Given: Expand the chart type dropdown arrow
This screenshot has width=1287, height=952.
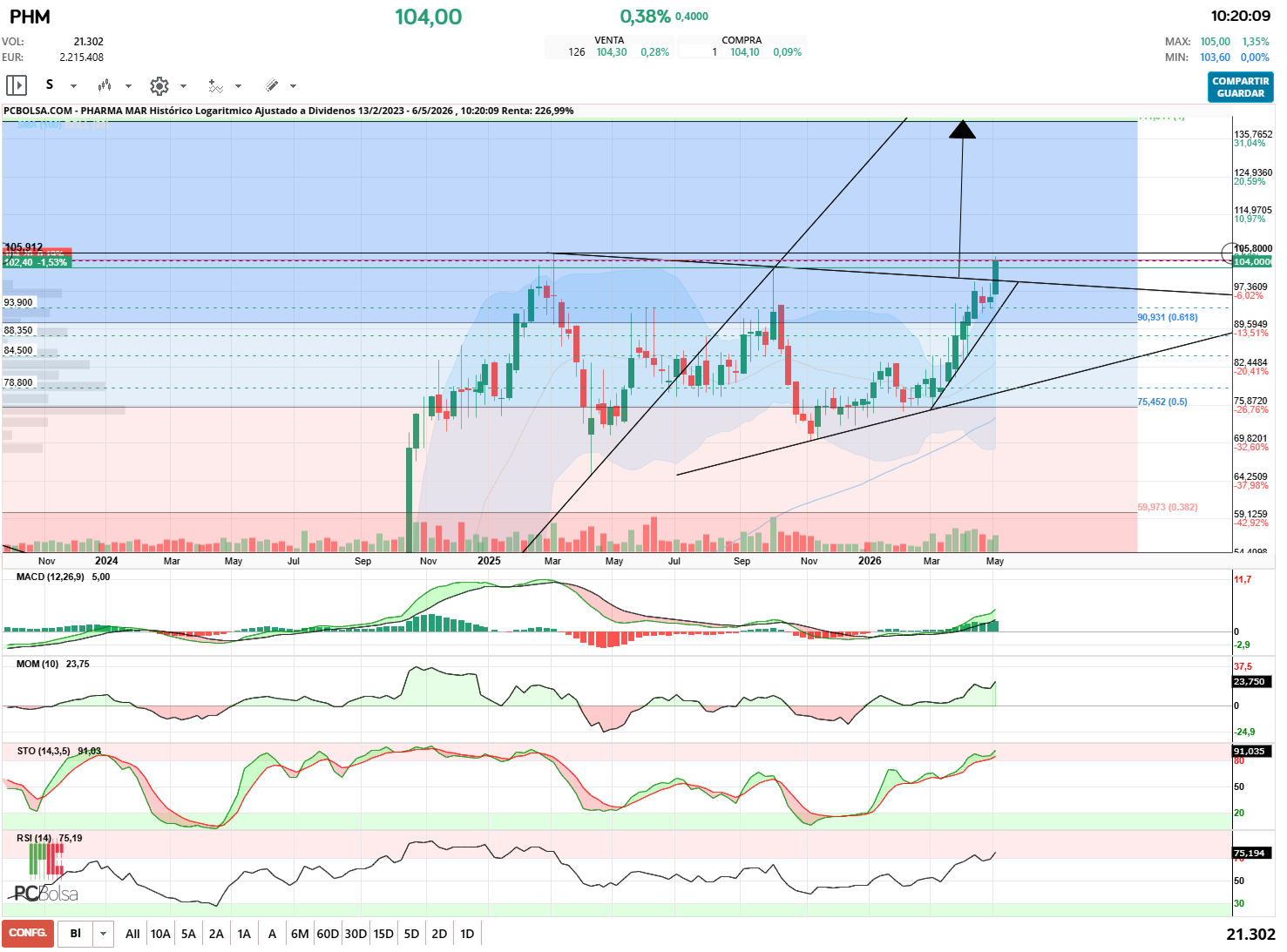Looking at the screenshot, I should point(128,86).
